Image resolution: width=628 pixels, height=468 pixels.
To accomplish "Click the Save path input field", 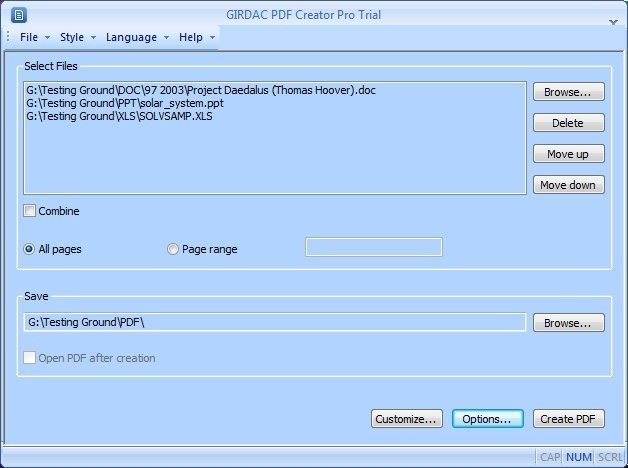I will point(275,322).
